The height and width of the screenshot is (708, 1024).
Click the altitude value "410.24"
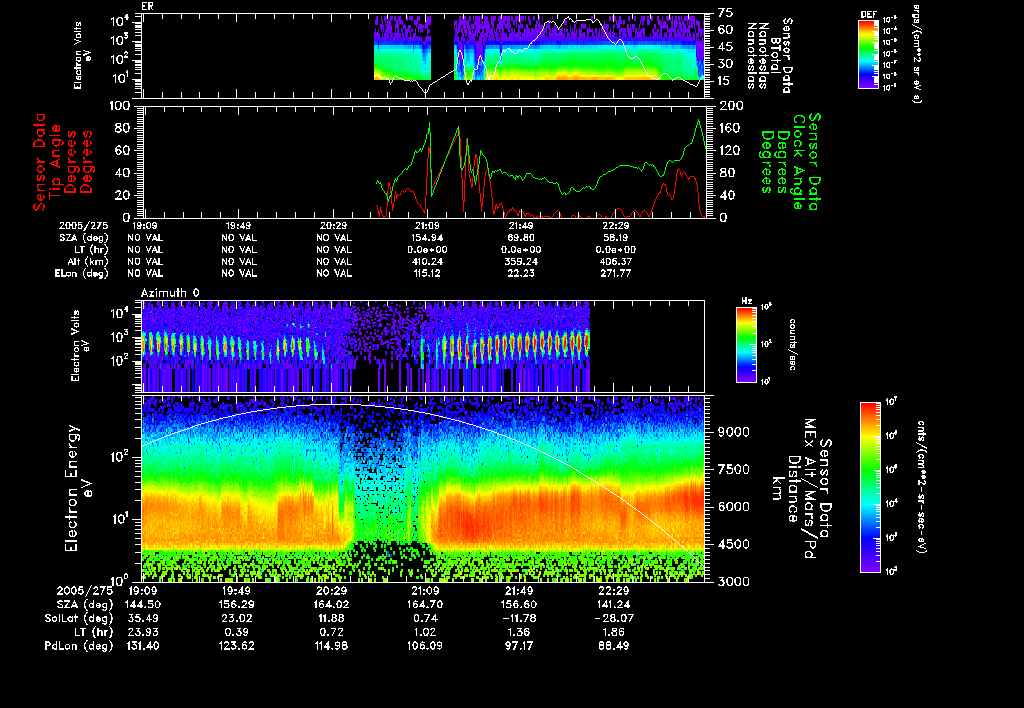click(427, 261)
